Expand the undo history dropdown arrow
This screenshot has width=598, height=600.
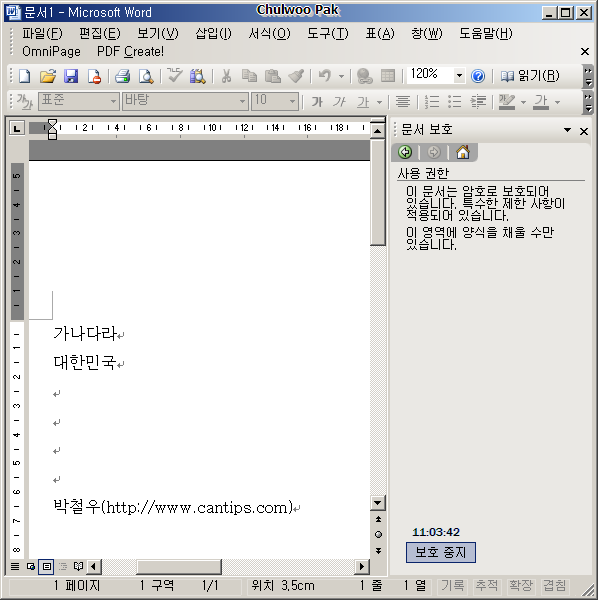pyautogui.click(x=341, y=76)
